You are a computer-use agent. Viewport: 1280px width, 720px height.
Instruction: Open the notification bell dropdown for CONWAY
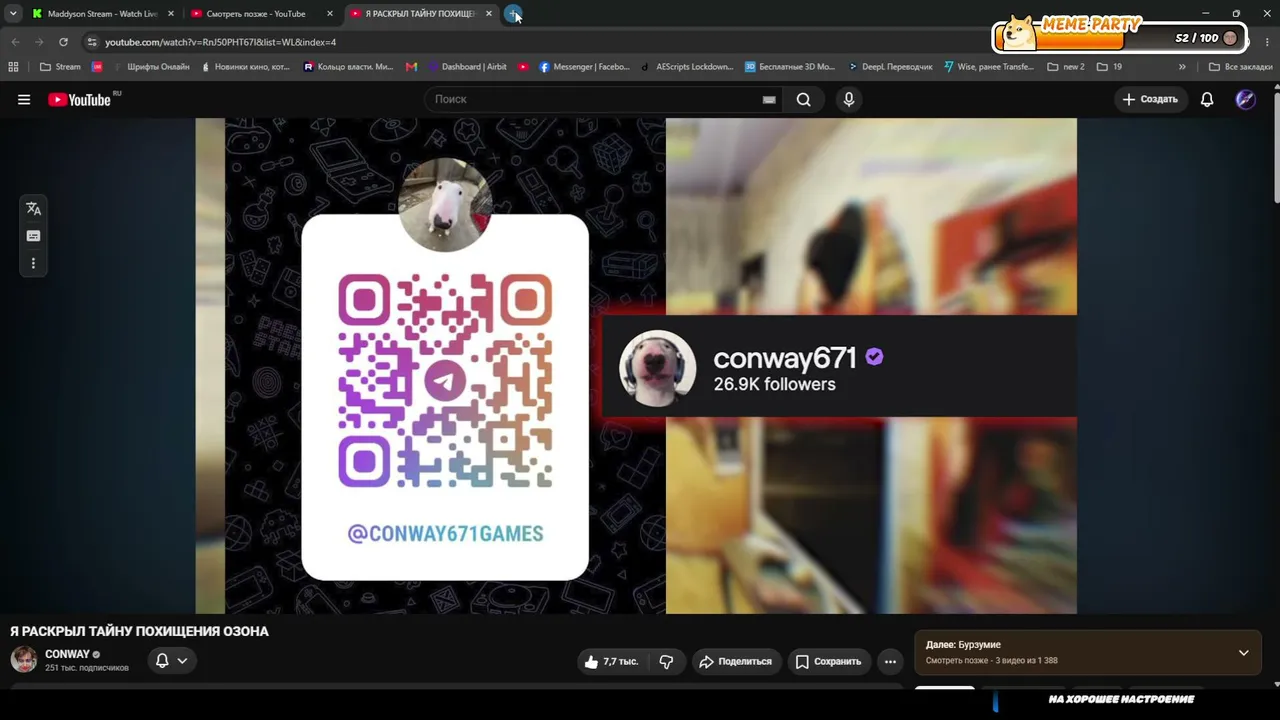coord(171,661)
